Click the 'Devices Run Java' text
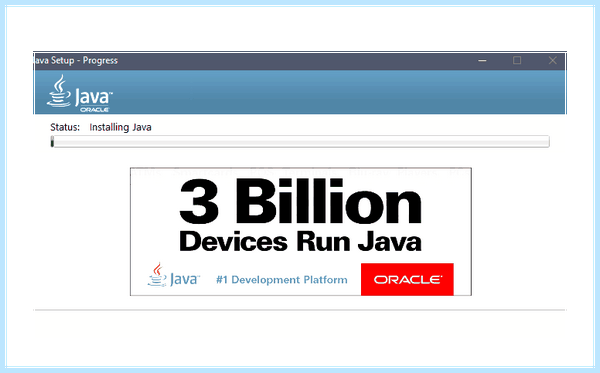 300,241
